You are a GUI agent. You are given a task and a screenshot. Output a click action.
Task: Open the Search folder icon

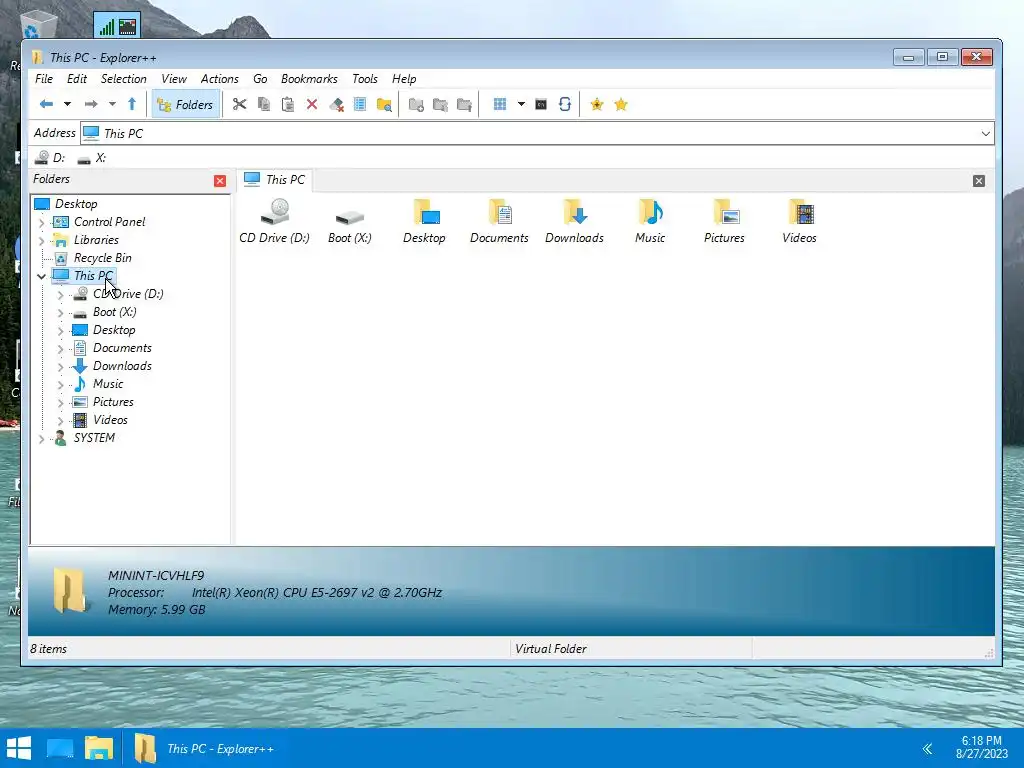(x=384, y=104)
